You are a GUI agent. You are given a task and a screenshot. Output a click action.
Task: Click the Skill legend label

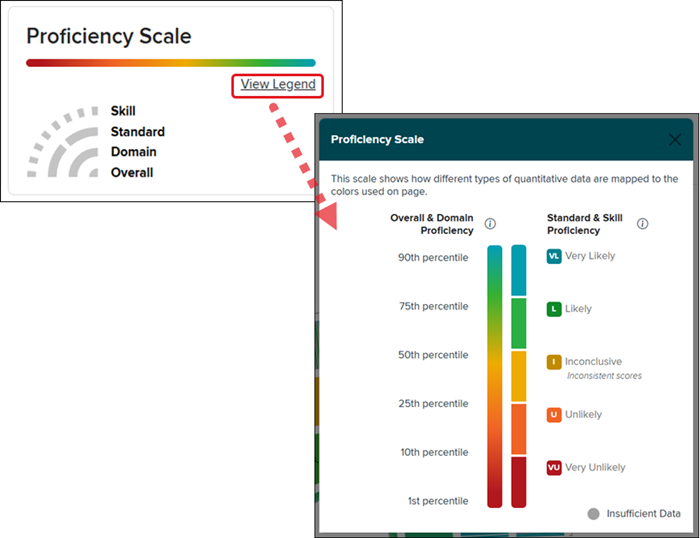tap(123, 111)
